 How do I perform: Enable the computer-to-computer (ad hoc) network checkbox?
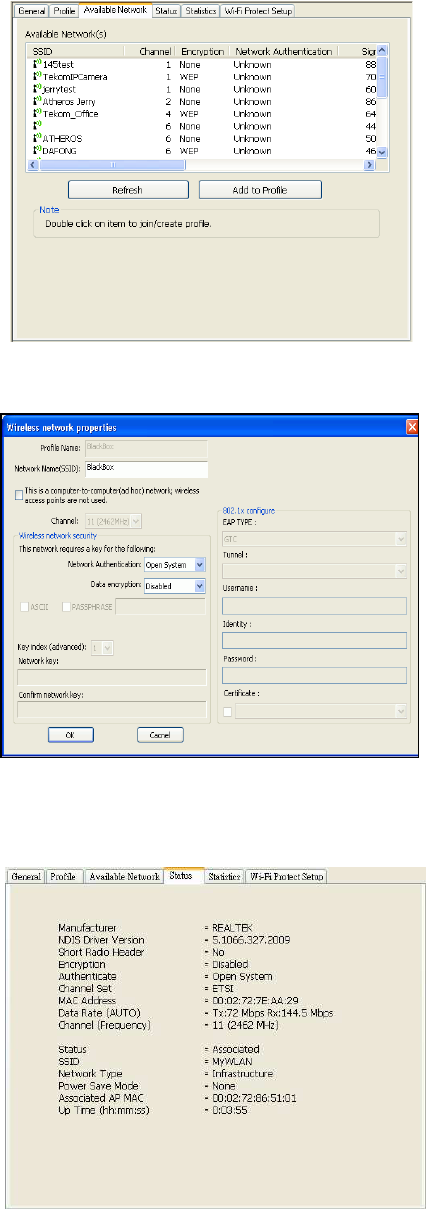click(x=19, y=494)
